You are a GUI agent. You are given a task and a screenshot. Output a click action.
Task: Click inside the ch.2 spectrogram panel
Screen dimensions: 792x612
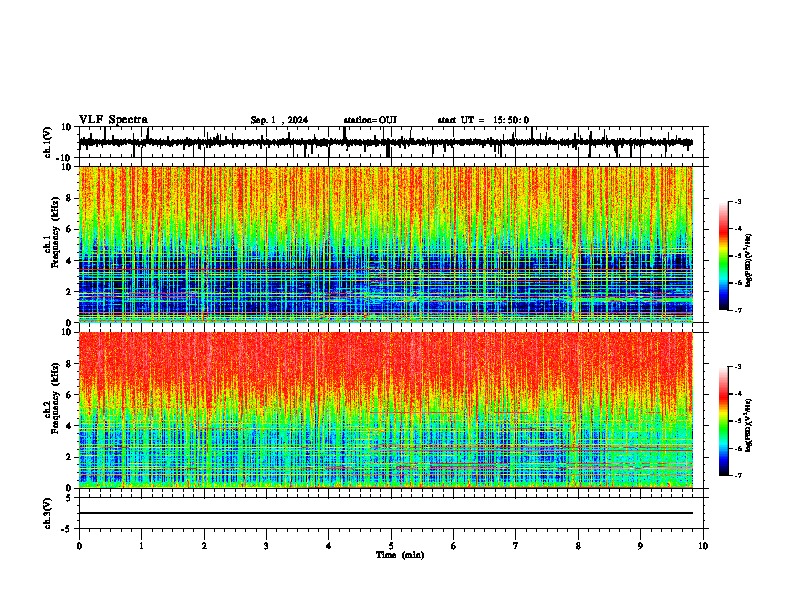point(386,410)
